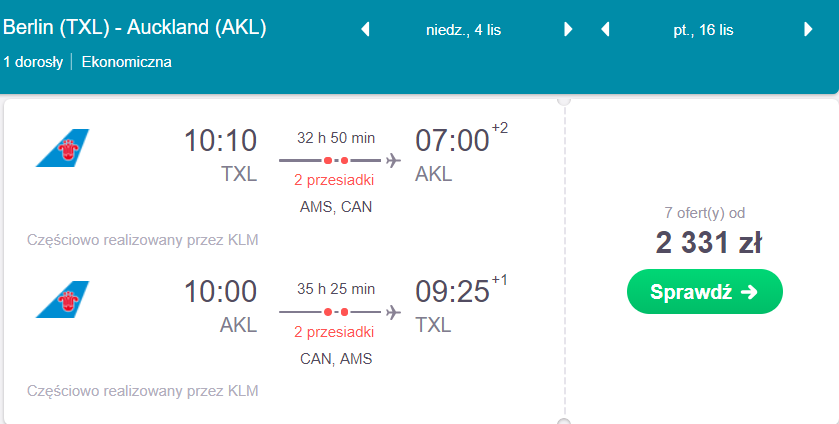Open the Ekonomiczna cabin class option

[126, 62]
